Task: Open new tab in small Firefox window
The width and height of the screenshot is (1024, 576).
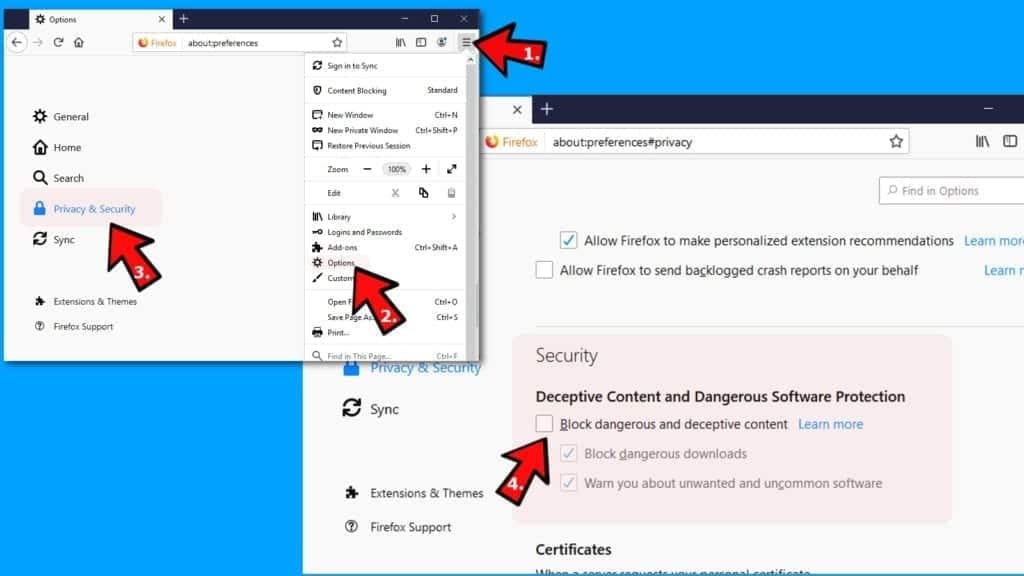Action: point(184,19)
